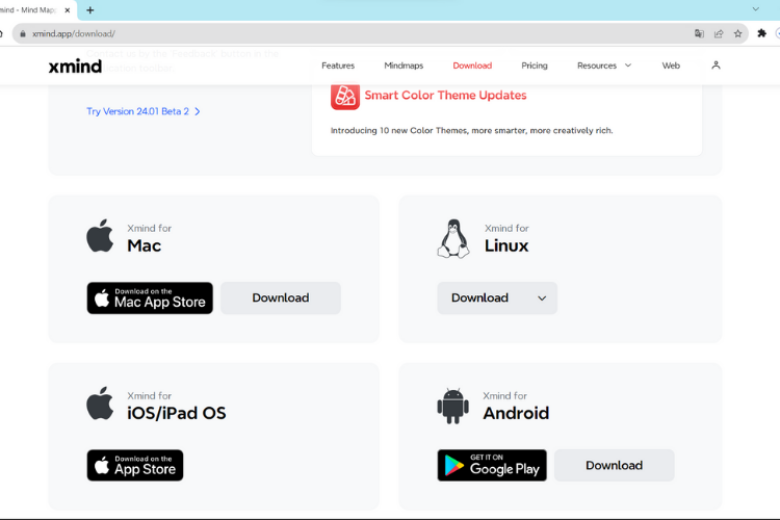This screenshot has width=780, height=520.
Task: Bookmark this page with star icon
Action: (x=738, y=34)
